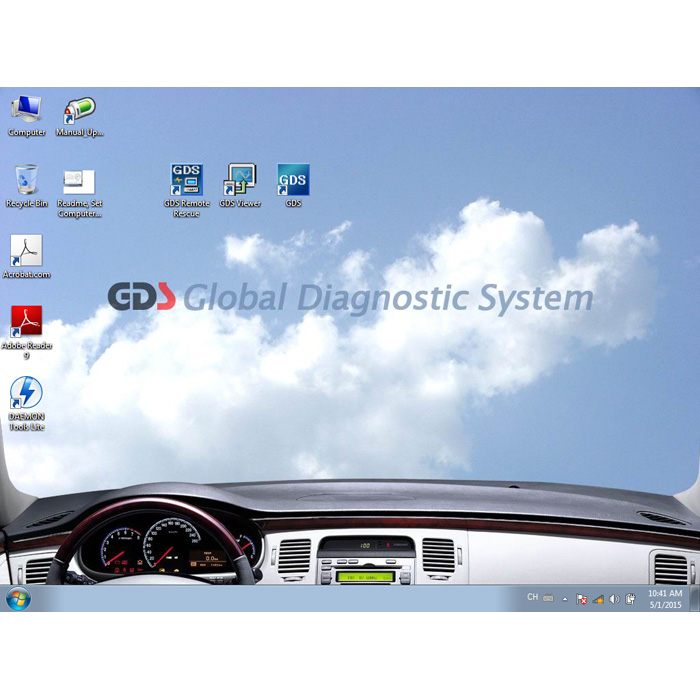This screenshot has height=700, width=700.
Task: Launch the GDS application icon
Action: coord(293,186)
